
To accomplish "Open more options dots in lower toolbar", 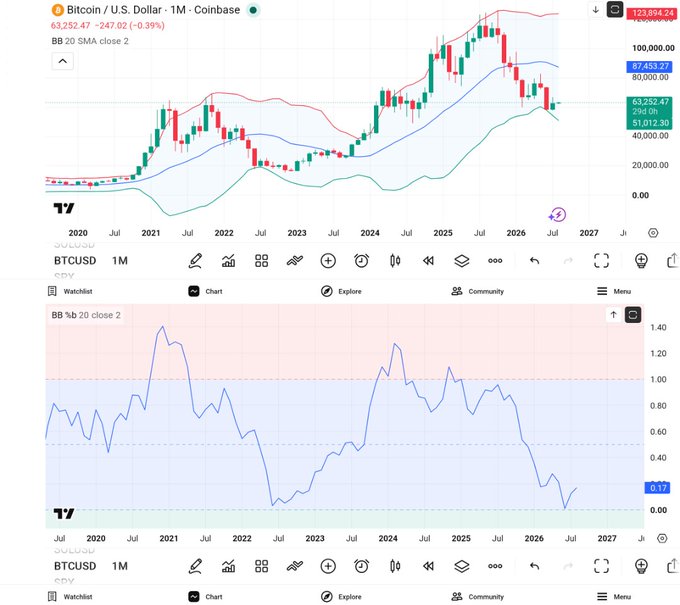I will tap(495, 566).
